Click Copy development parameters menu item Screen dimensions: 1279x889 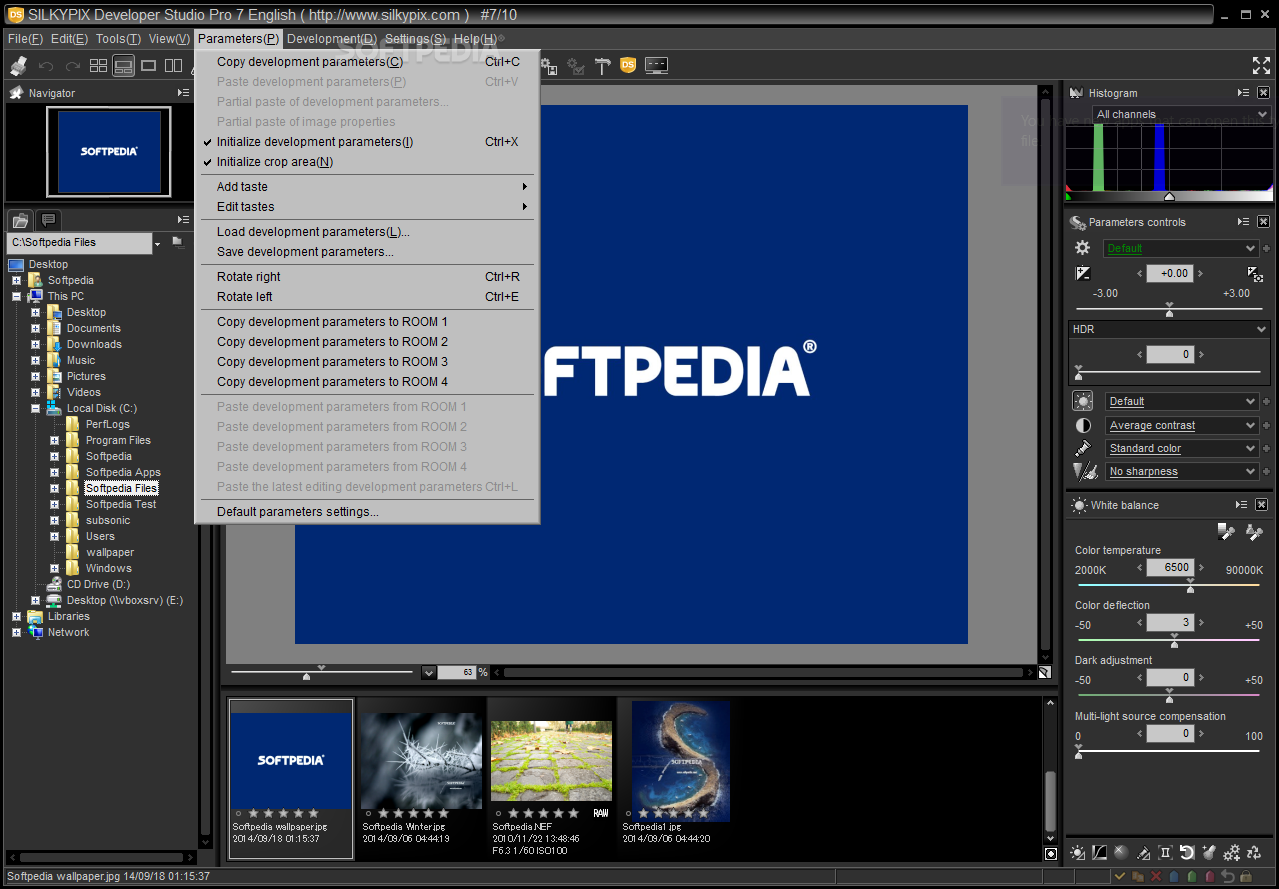click(x=366, y=62)
